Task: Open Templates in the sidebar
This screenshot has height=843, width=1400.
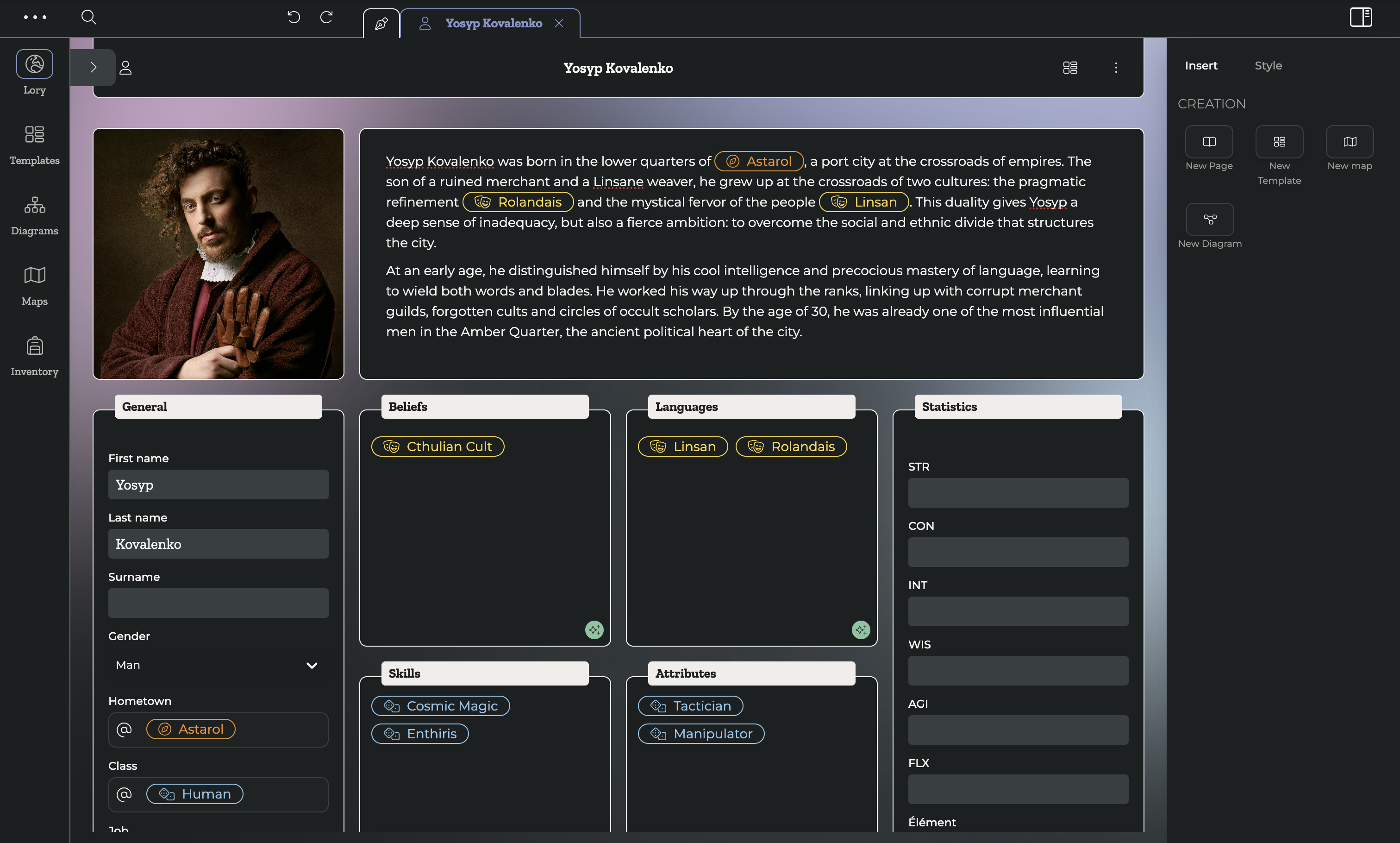Action: click(35, 145)
